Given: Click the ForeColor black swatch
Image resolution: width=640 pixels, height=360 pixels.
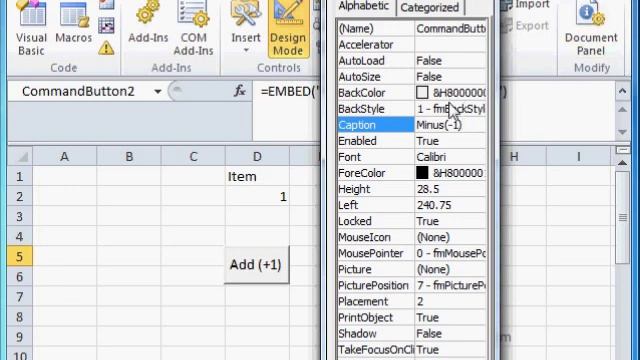Looking at the screenshot, I should (x=422, y=173).
